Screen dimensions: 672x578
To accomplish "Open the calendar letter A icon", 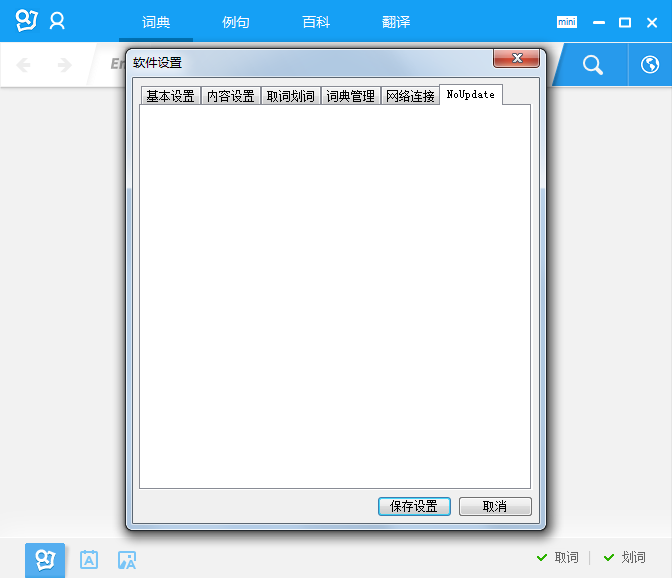I will [89, 560].
